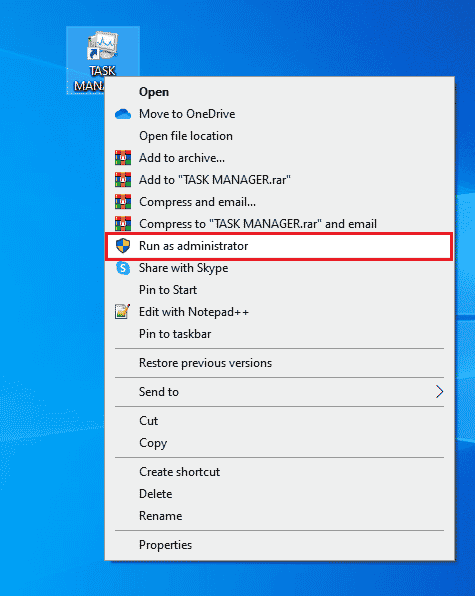Select Move to OneDrive
475x596 pixels.
click(x=280, y=114)
